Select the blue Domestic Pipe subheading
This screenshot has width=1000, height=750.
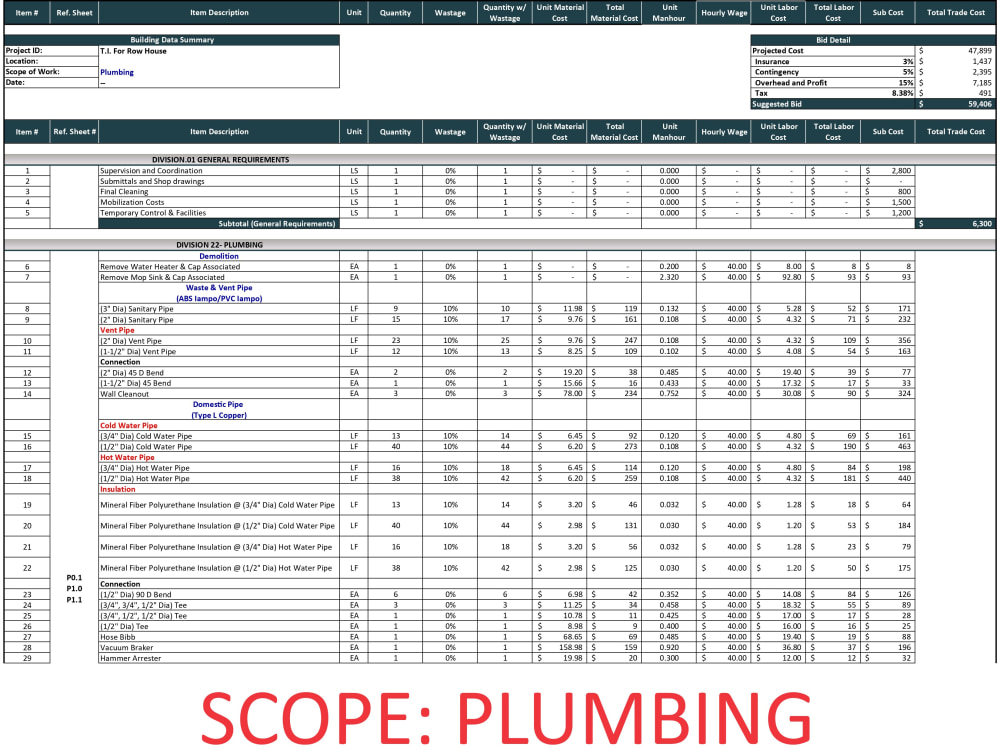point(218,404)
